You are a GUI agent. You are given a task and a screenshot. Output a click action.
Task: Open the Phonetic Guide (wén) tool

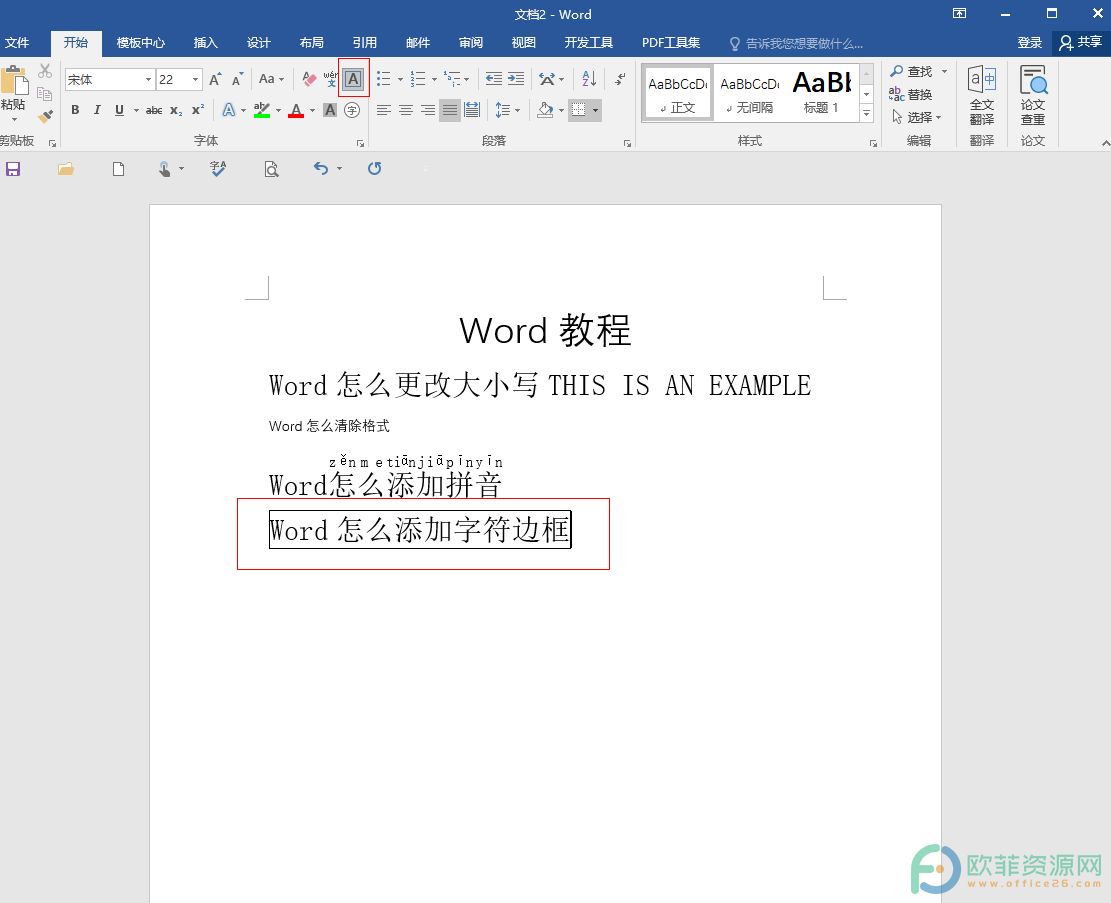(x=330, y=79)
